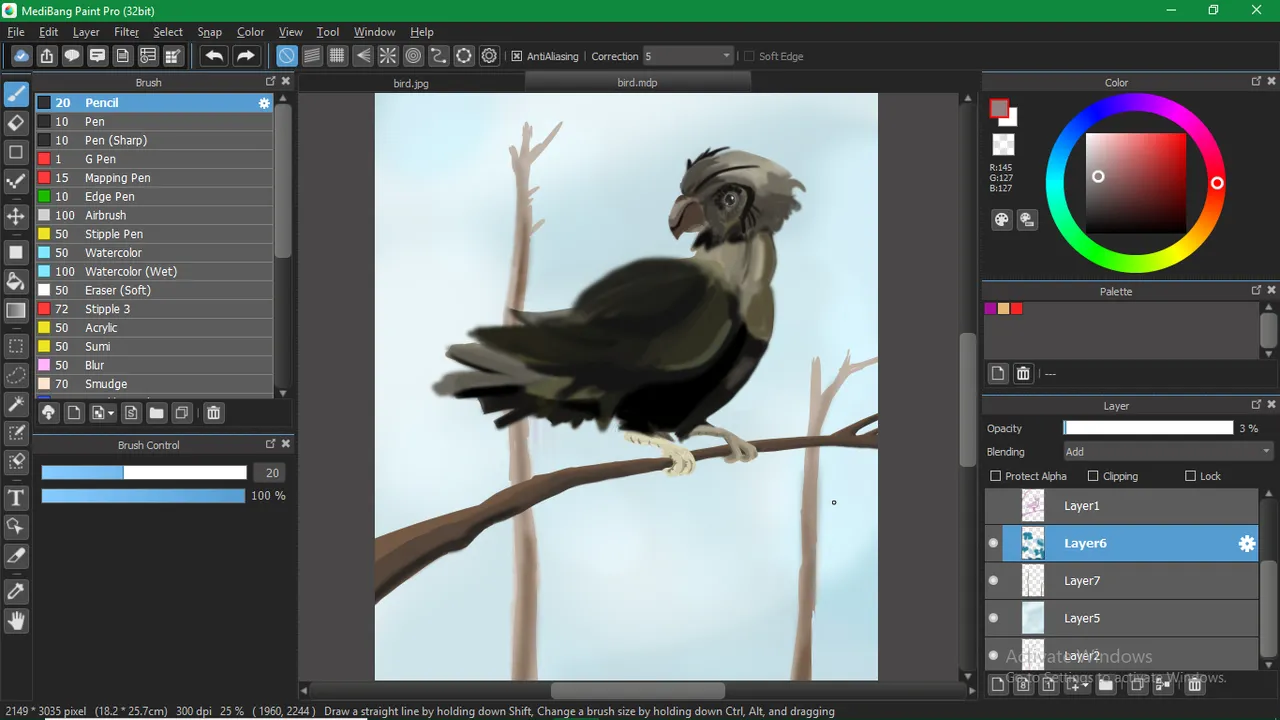Open the add-brush type dropdown in Brush panel
Image resolution: width=1280 pixels, height=720 pixels.
click(x=103, y=412)
